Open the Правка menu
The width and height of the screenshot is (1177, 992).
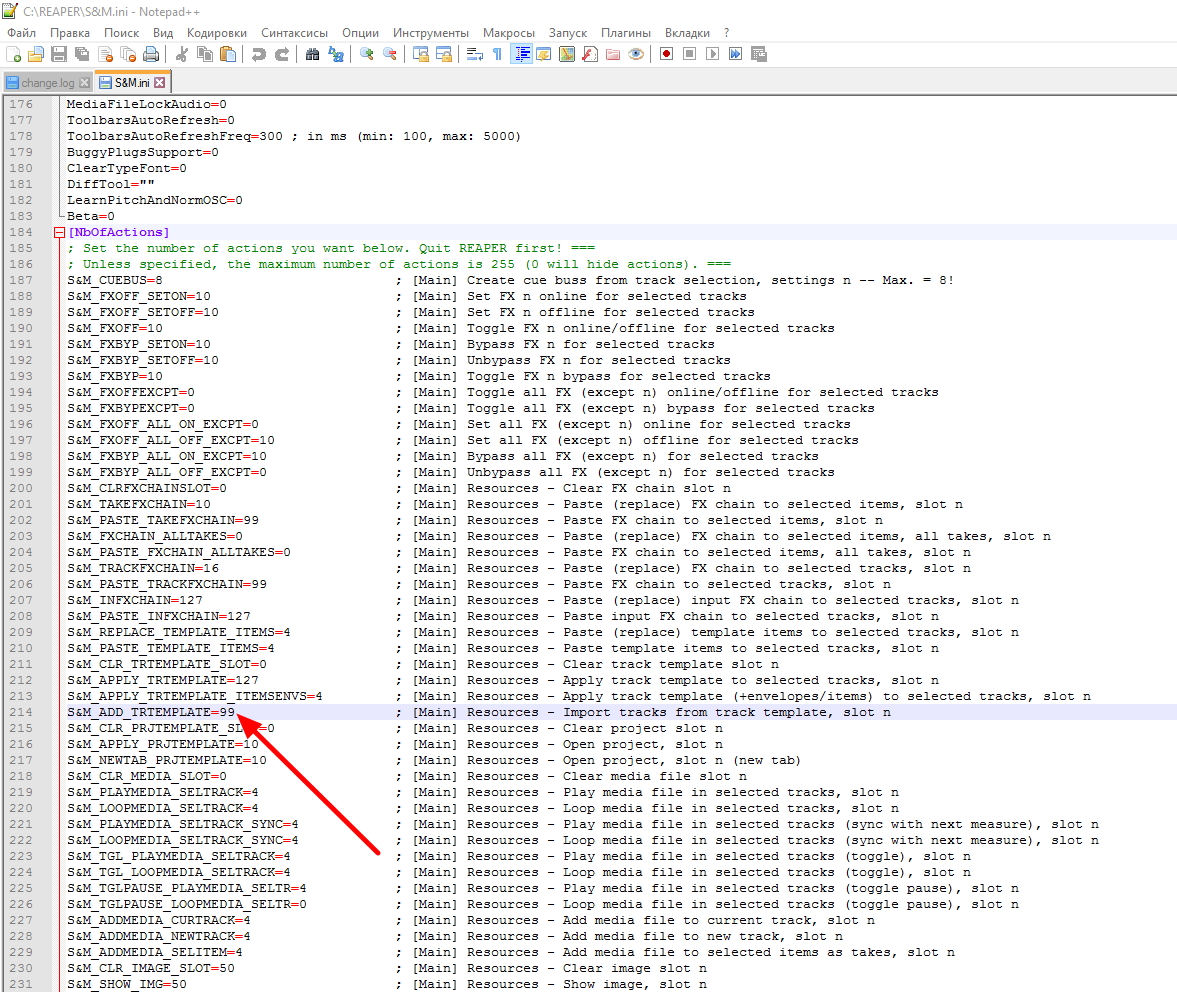click(70, 33)
